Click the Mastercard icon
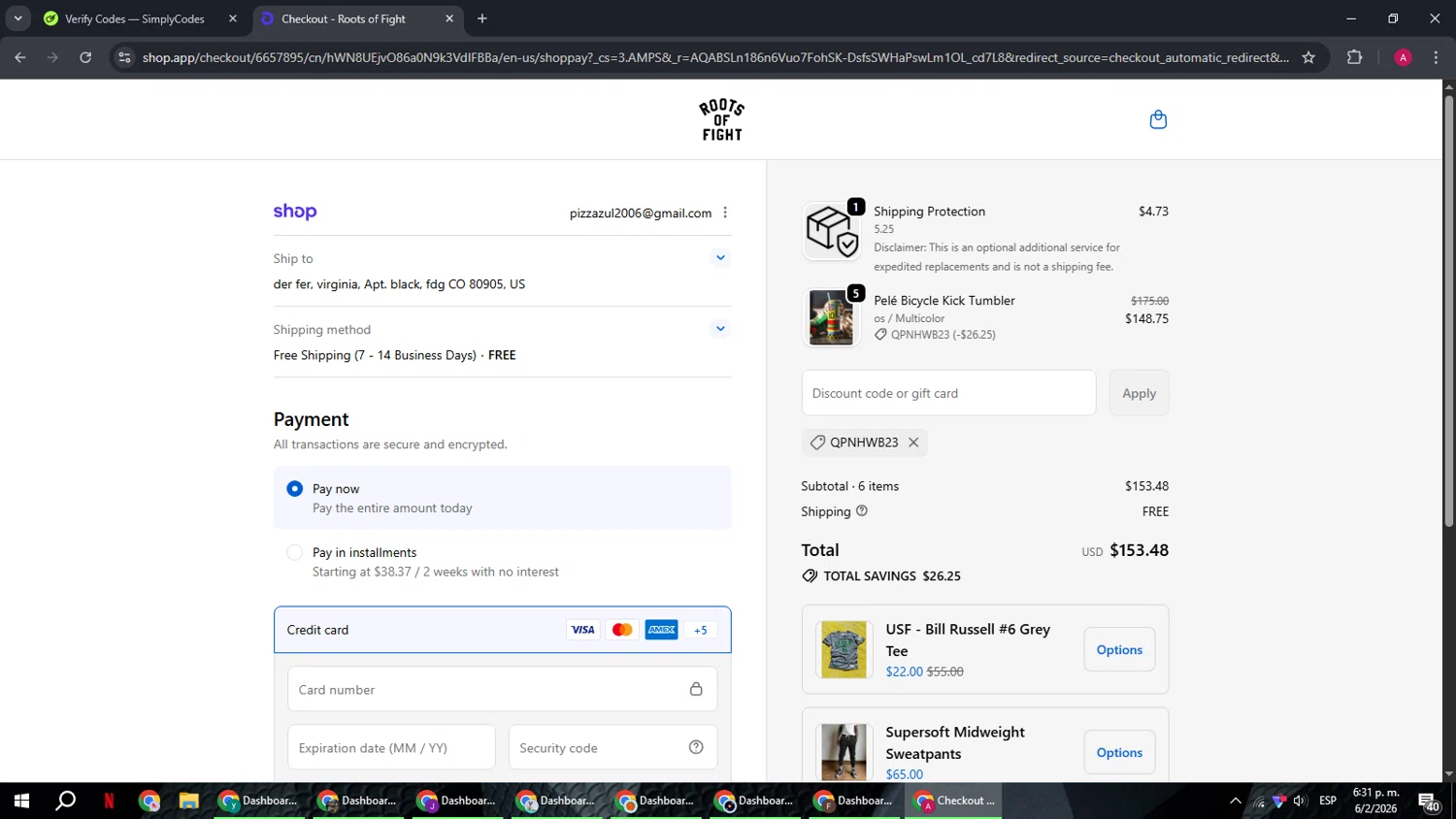1456x819 pixels. [x=622, y=630]
